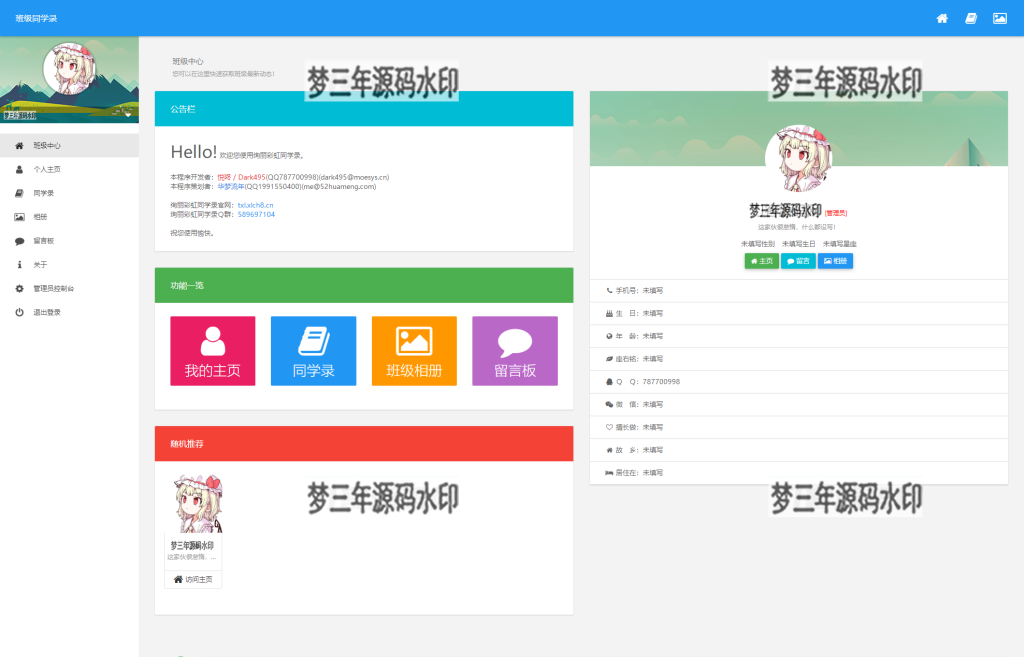The width and height of the screenshot is (1024, 657).
Task: Click the 公告栏 panel header
Action: coord(364,109)
